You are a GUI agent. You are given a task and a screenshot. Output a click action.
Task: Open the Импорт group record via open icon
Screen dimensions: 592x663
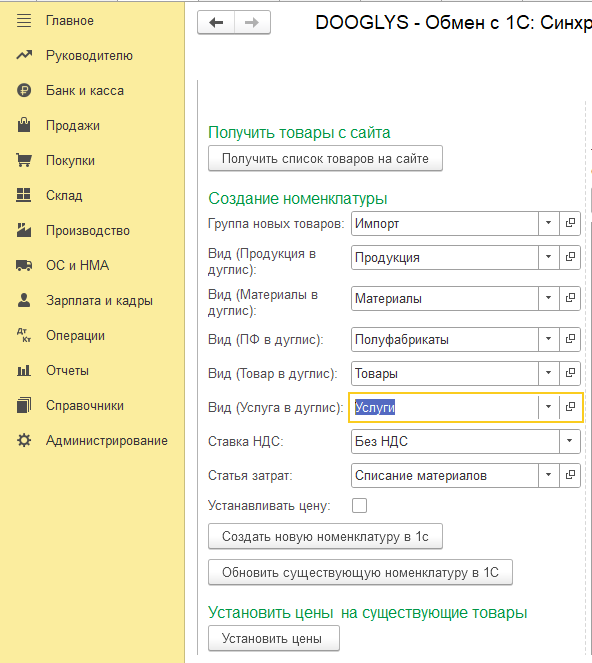[x=570, y=223]
